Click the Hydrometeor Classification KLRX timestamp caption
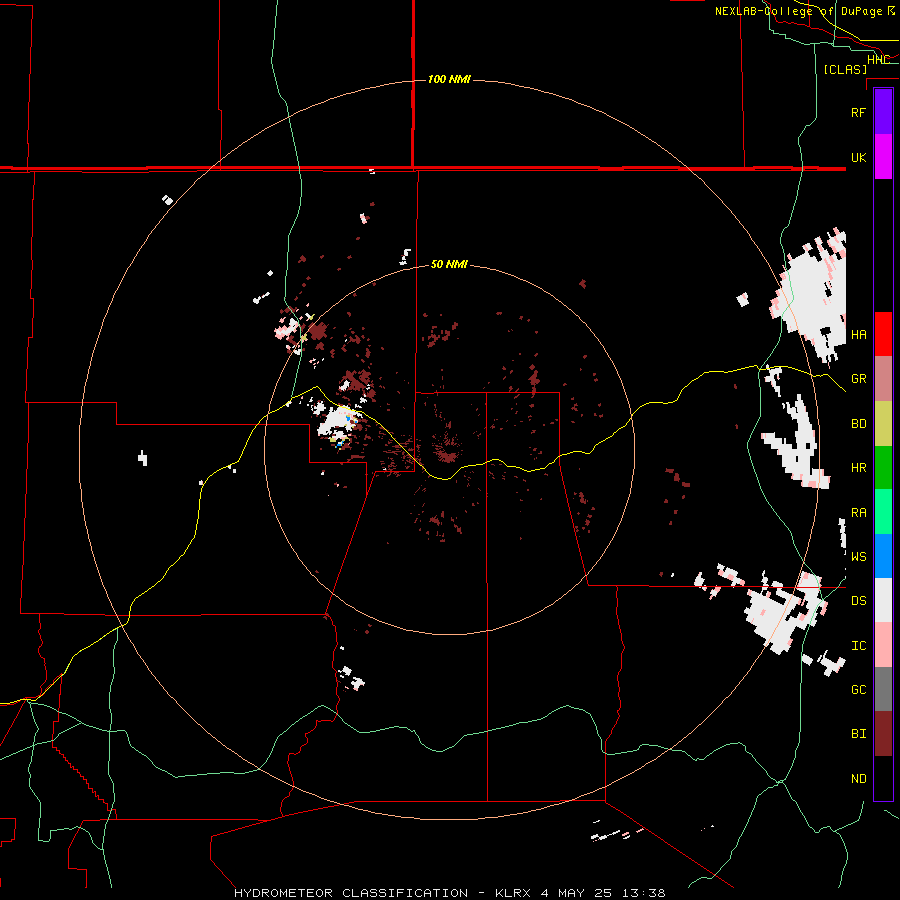 tap(449, 893)
